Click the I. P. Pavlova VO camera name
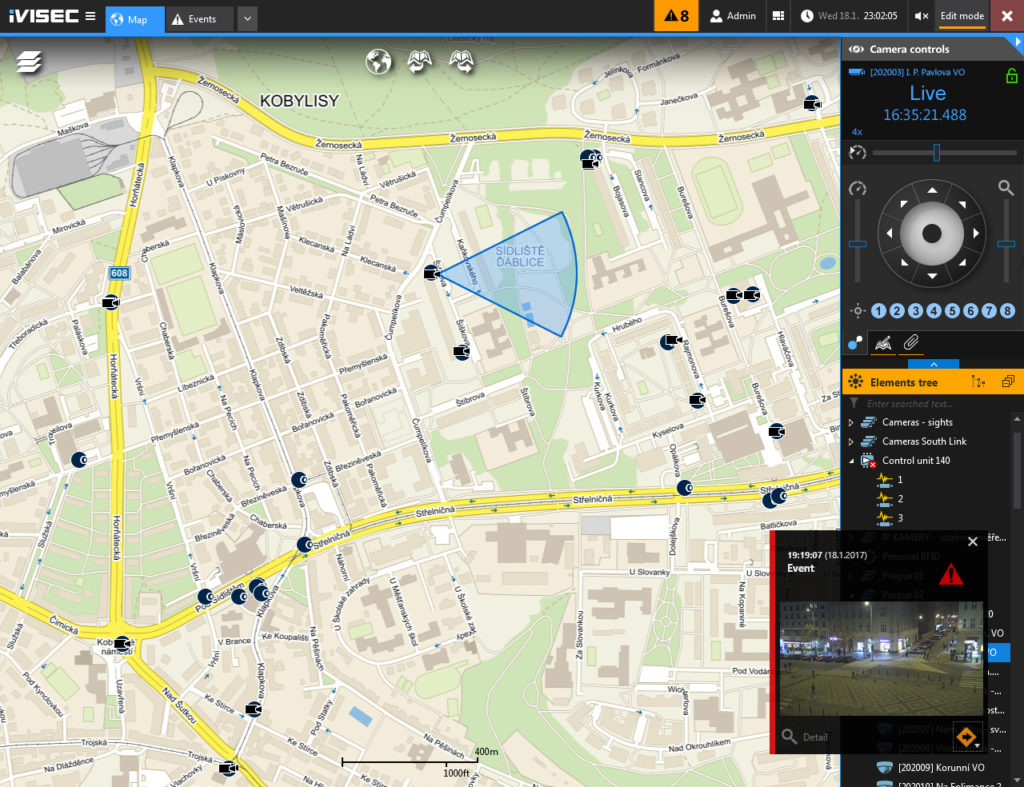Screen dimensions: 1024x787 coord(916,72)
